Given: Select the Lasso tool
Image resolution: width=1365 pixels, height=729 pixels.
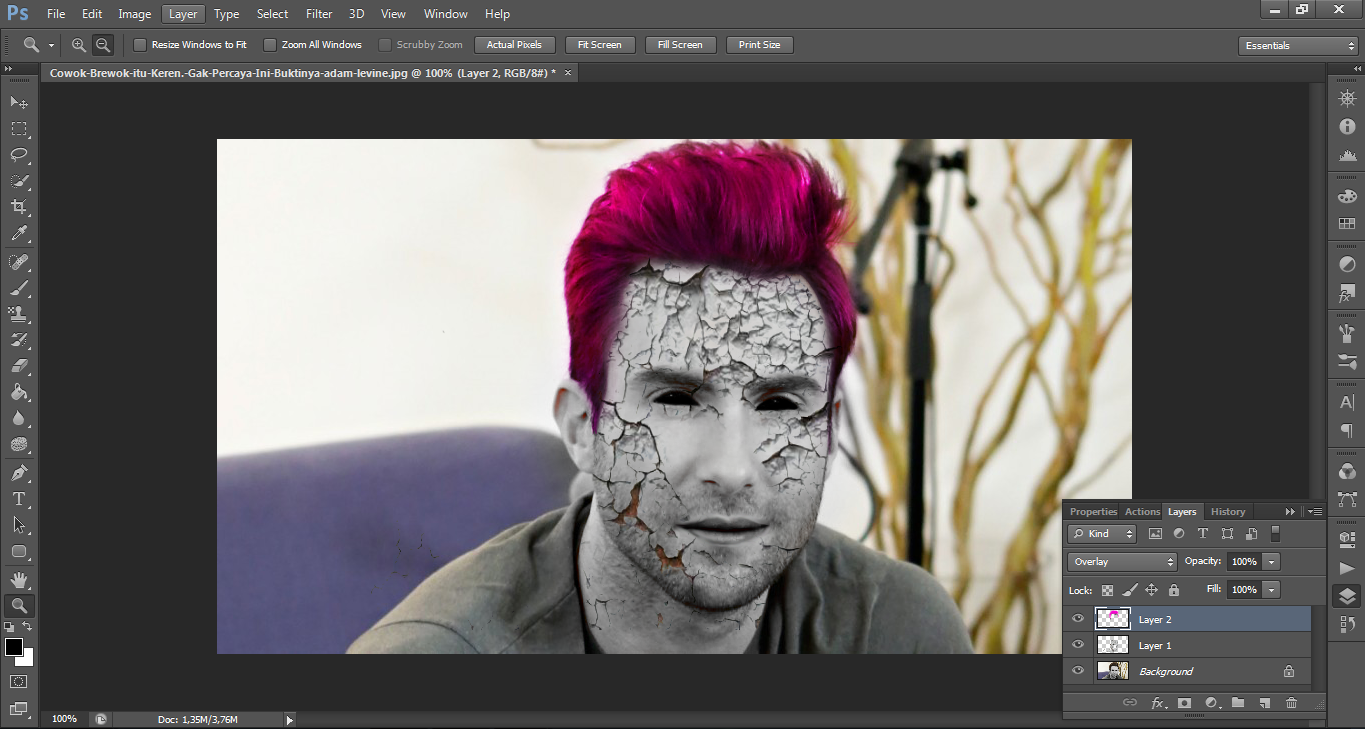Looking at the screenshot, I should (19, 155).
